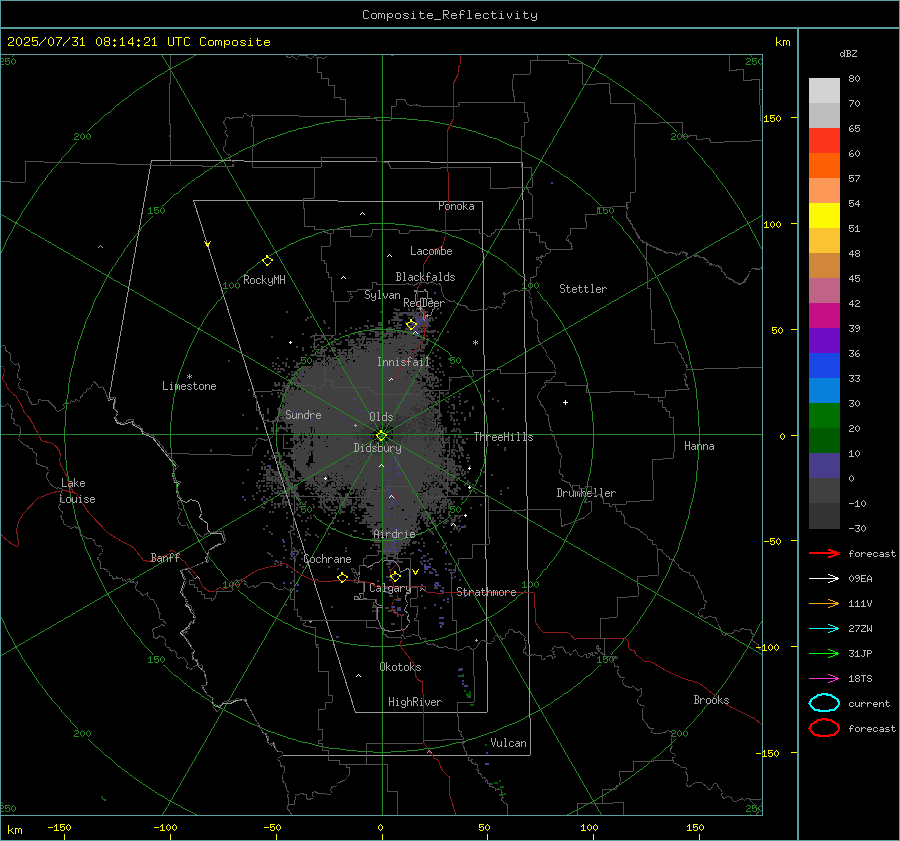This screenshot has width=900, height=841.
Task: Click the cyan 27ZW arrow icon
Action: pos(824,629)
